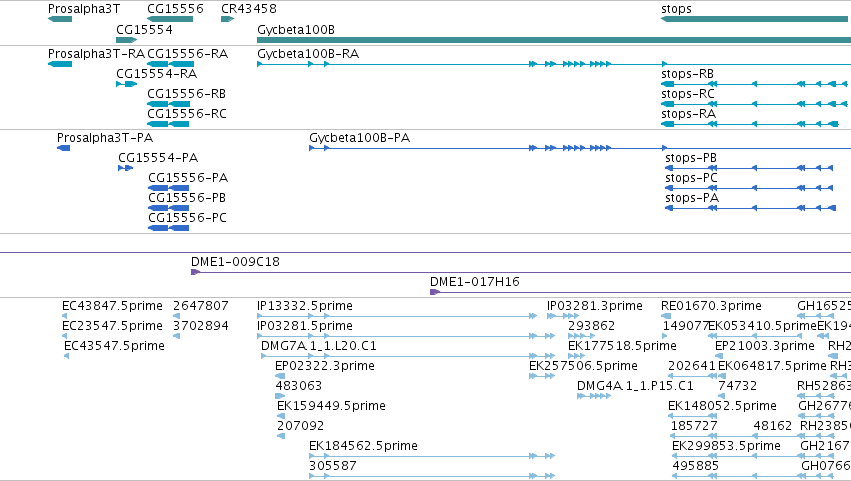Select the Prosalpha3T gene arrow glyph
Screen dimensions: 851x481
click(60, 20)
